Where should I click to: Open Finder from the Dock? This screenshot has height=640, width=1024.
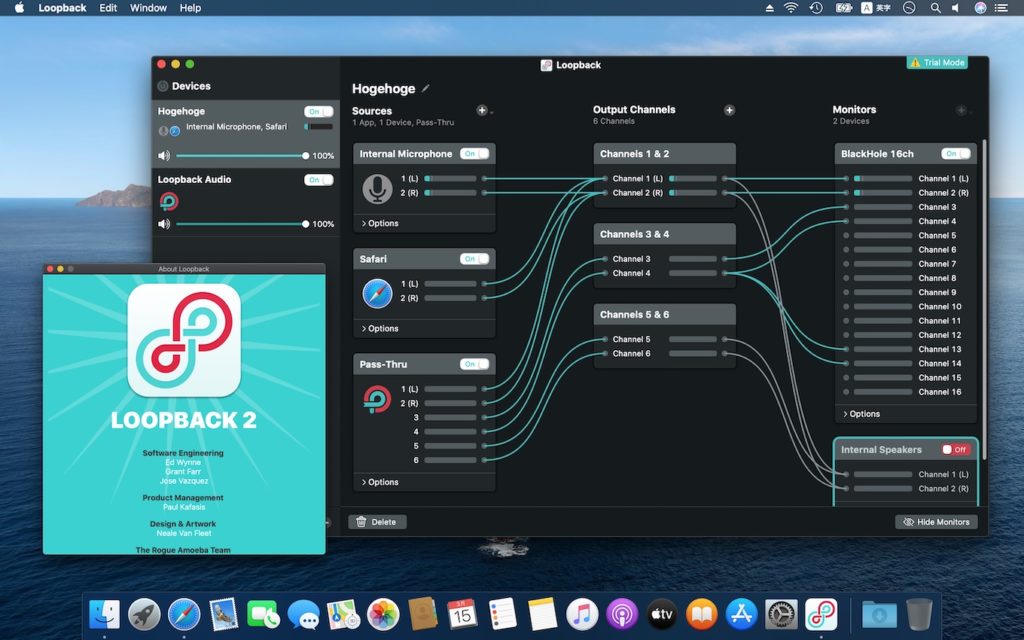tap(104, 614)
